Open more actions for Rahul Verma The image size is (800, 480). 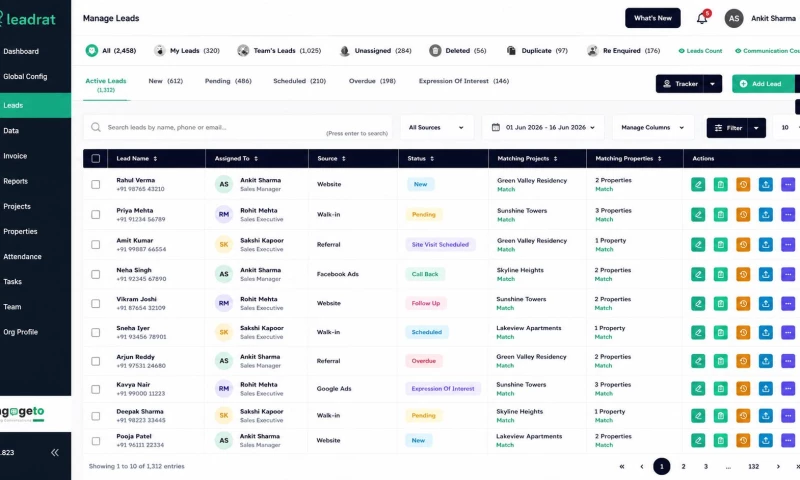tap(788, 185)
